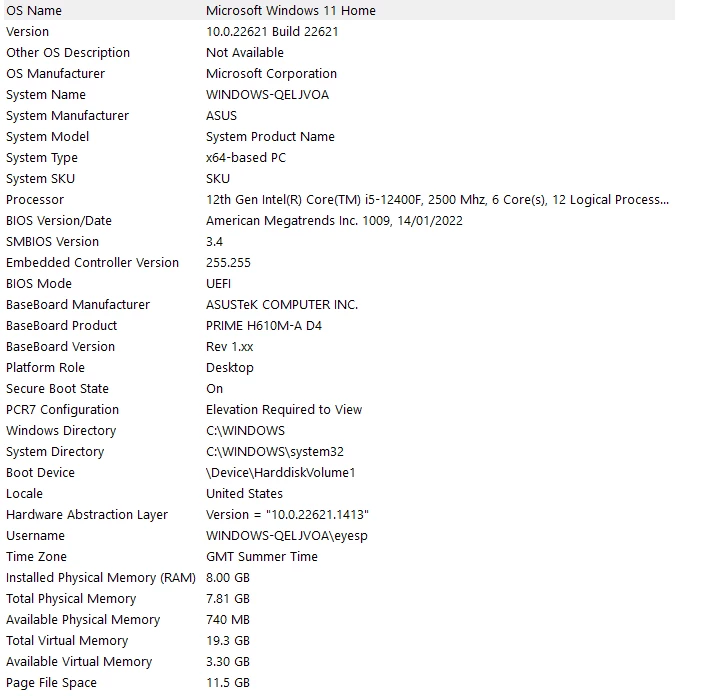The image size is (719, 696).
Task: Select the Time Zone label
Action: pyautogui.click(x=36, y=557)
